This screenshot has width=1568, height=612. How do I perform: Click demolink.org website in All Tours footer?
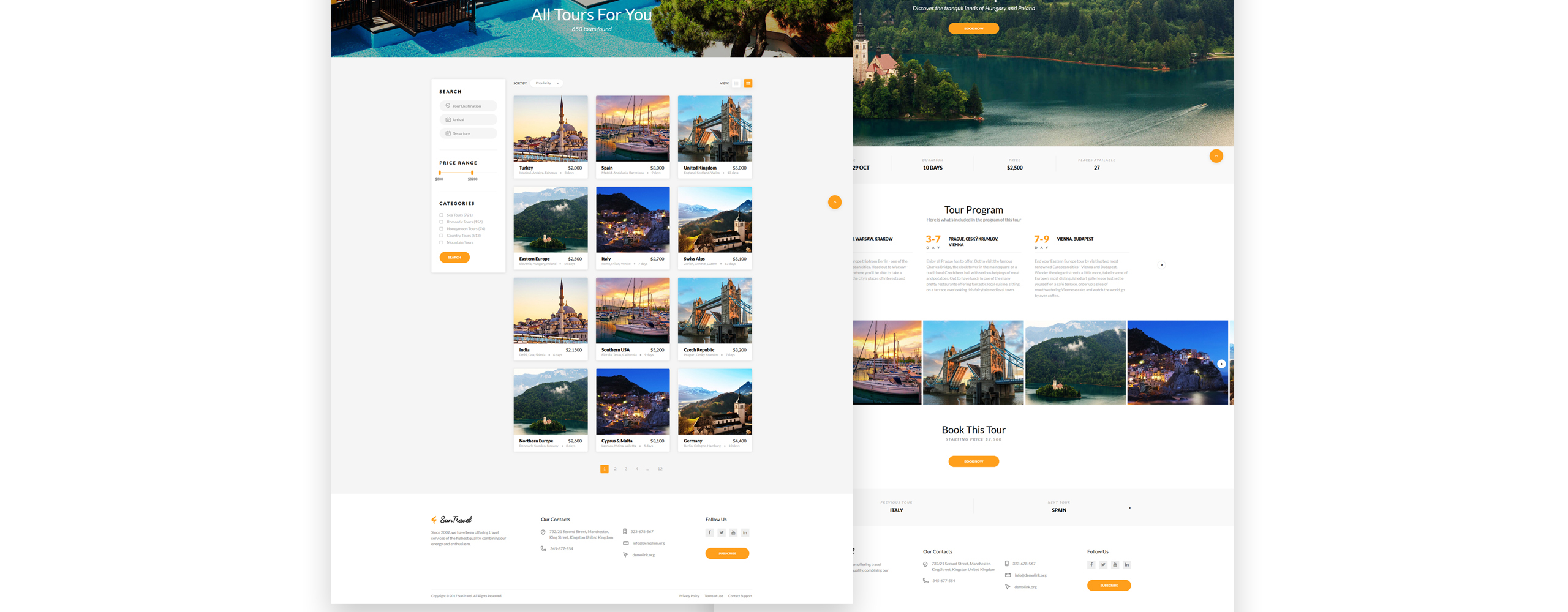pyautogui.click(x=643, y=555)
